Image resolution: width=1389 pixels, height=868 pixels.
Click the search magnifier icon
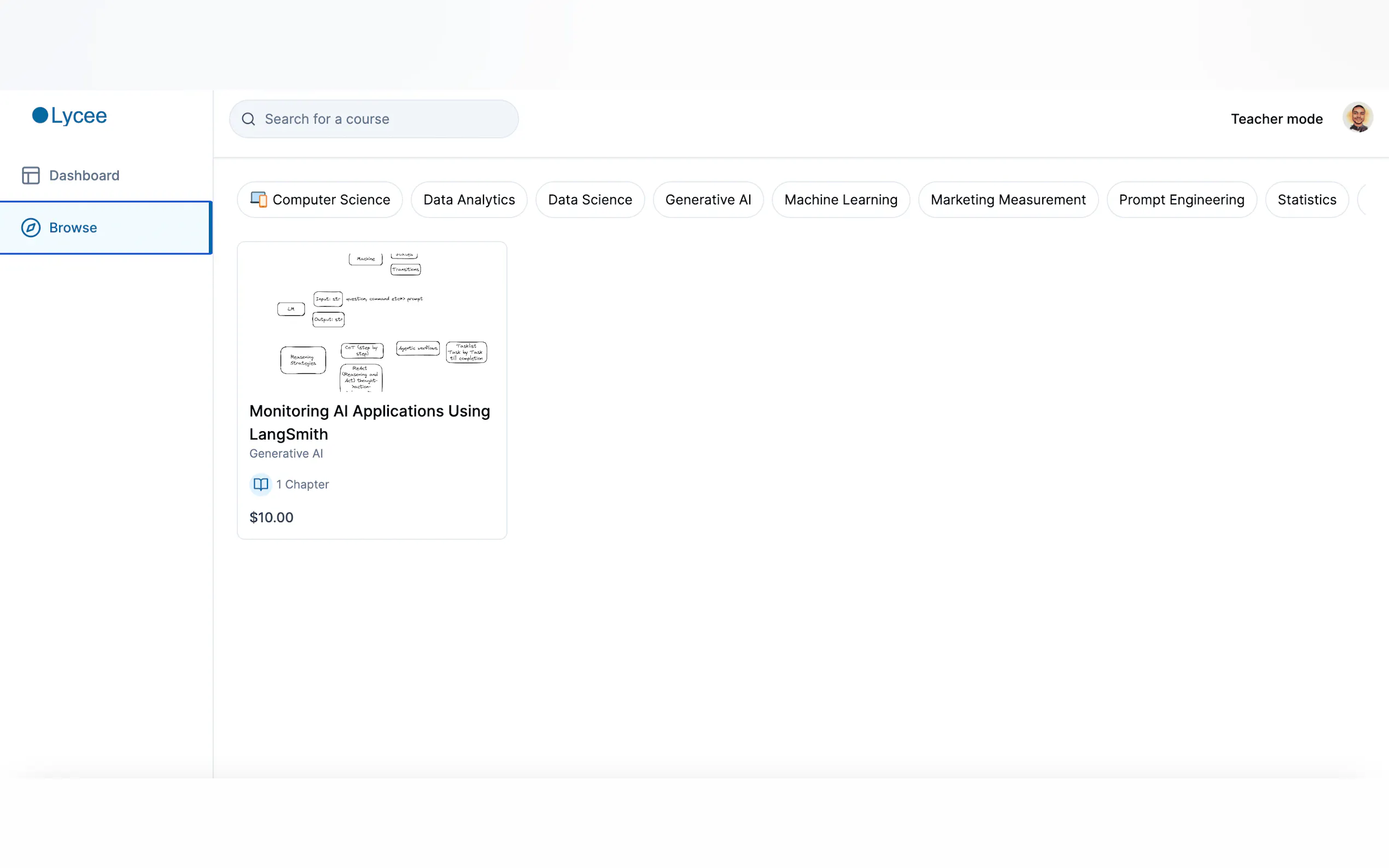tap(248, 119)
